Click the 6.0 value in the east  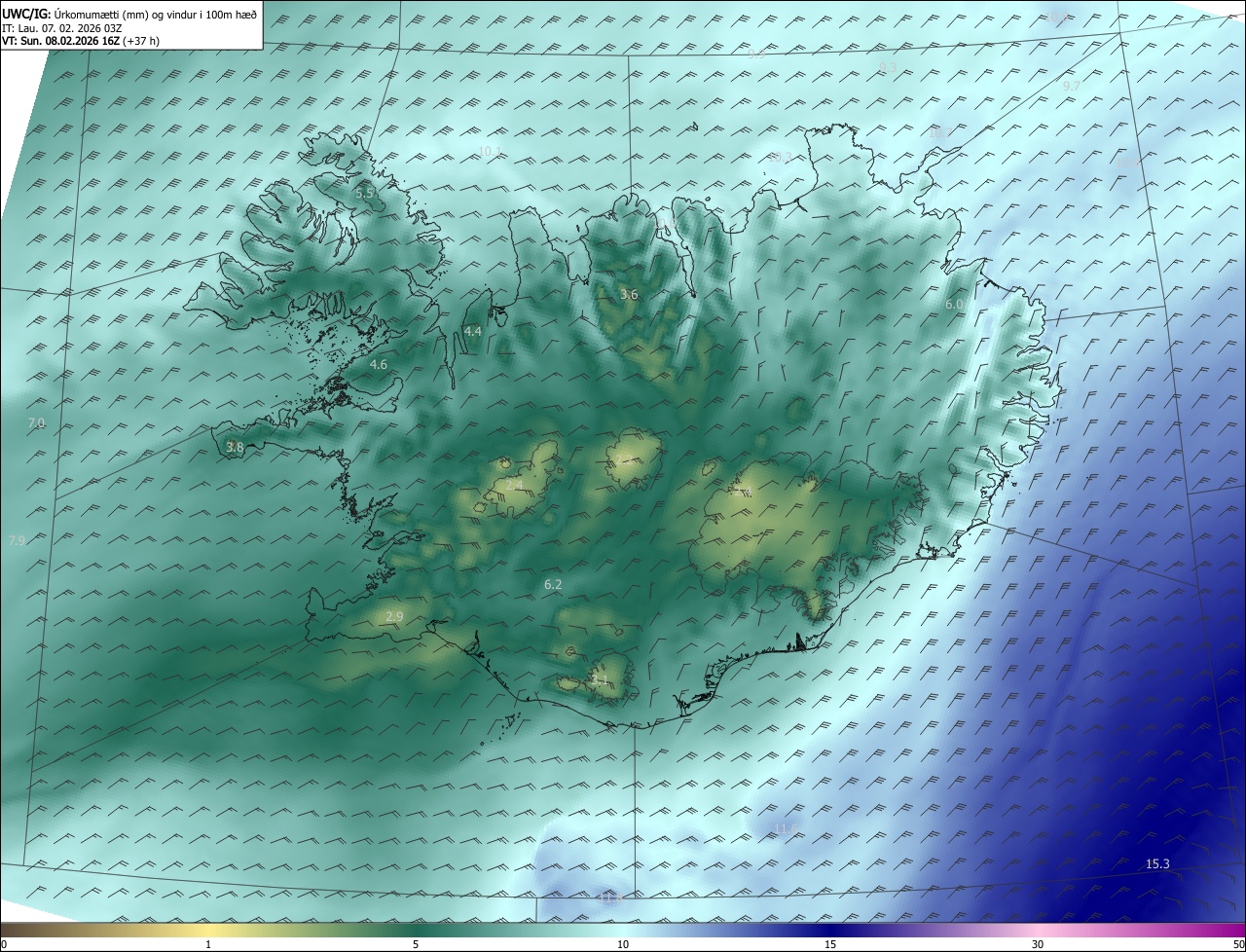point(955,305)
